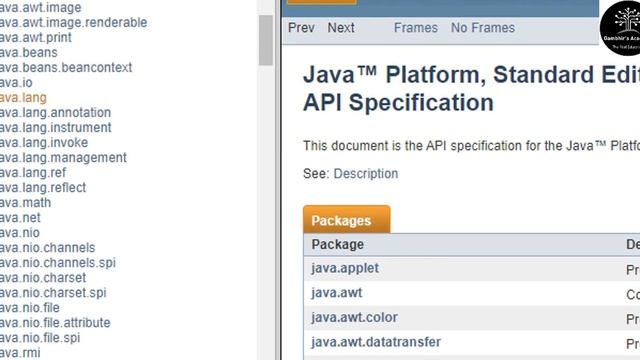
Task: Open java.awt.datatransfer in the Packages table
Action: click(376, 342)
